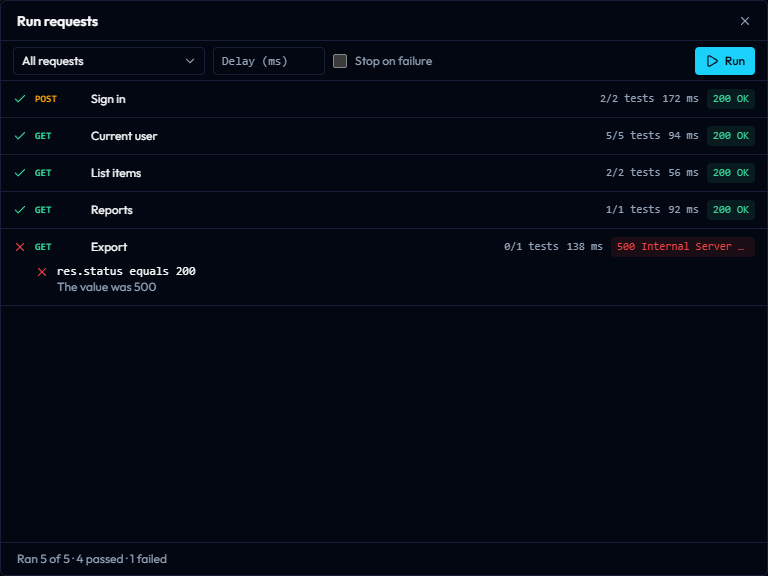Click the red X beside res.status equals 200

(42, 272)
